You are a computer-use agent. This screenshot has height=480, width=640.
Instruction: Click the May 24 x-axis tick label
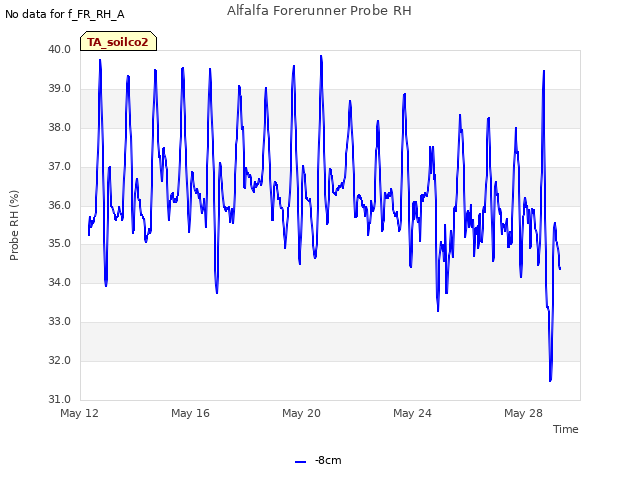(412, 413)
